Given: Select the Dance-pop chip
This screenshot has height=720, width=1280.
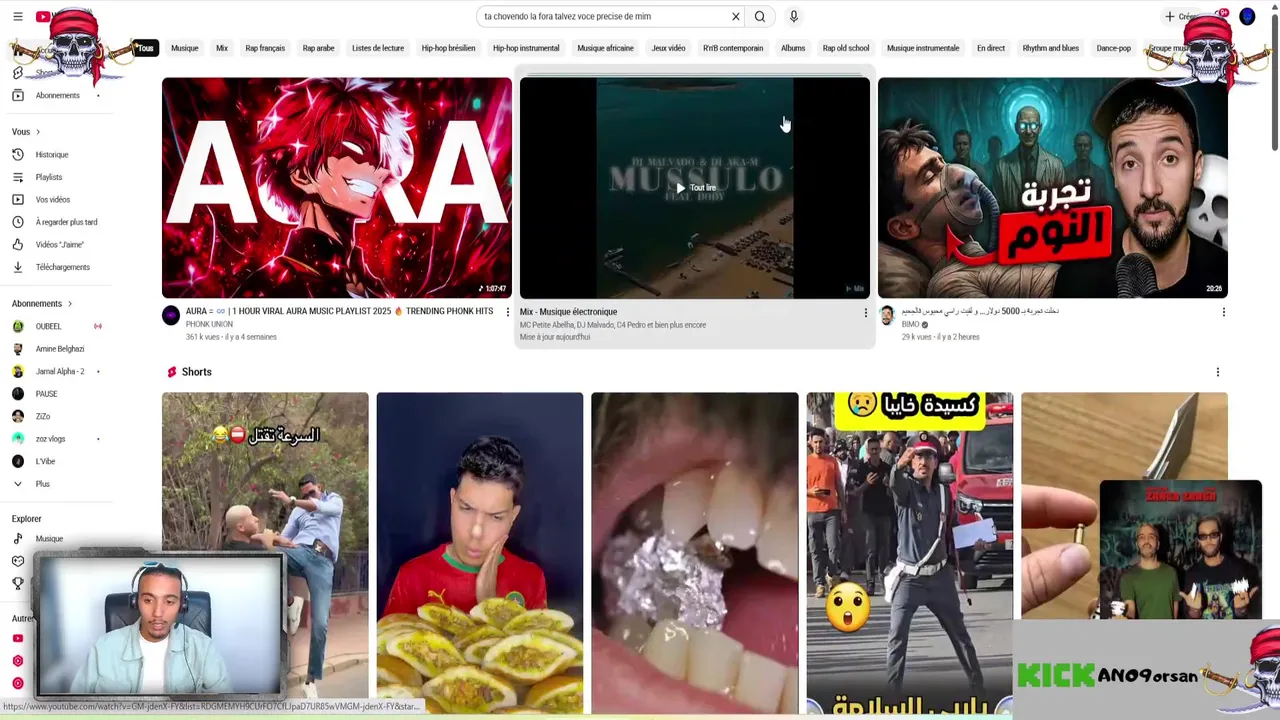Looking at the screenshot, I should point(1114,48).
